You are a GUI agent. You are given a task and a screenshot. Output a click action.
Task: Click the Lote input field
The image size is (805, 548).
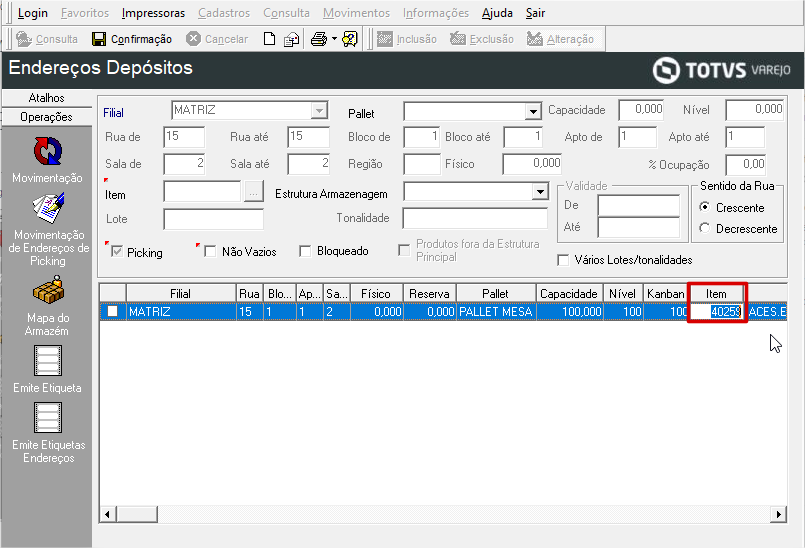pos(213,219)
